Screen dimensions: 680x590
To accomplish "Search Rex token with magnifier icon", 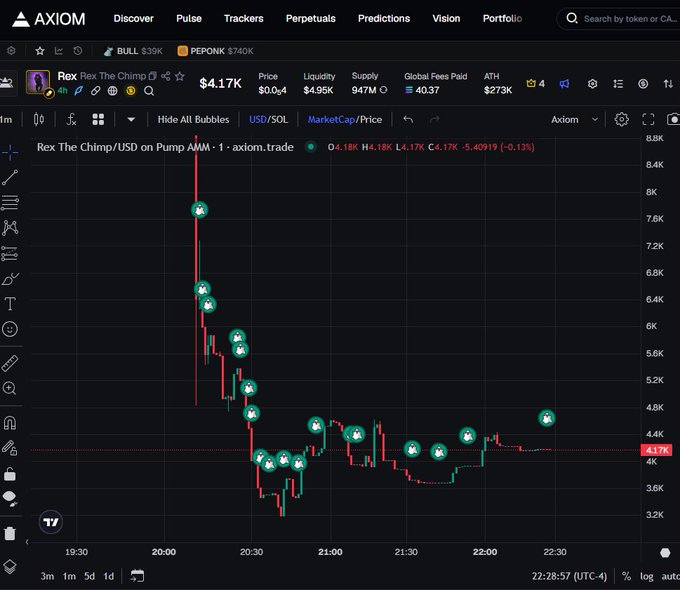I will [x=149, y=91].
